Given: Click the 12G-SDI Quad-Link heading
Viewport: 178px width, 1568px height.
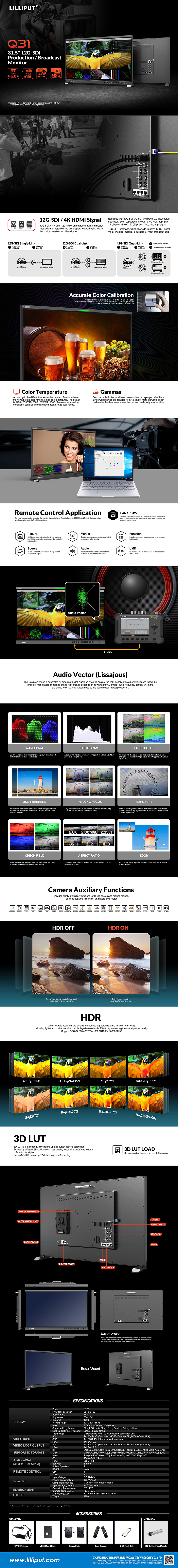Looking at the screenshot, I should coord(130,244).
